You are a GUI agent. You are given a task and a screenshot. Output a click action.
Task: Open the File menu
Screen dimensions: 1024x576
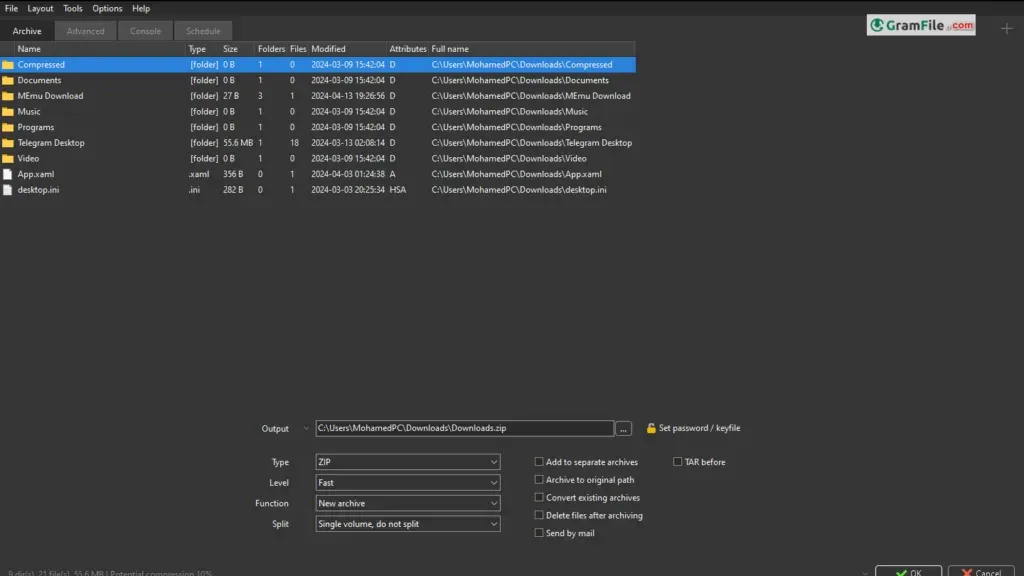tap(11, 8)
